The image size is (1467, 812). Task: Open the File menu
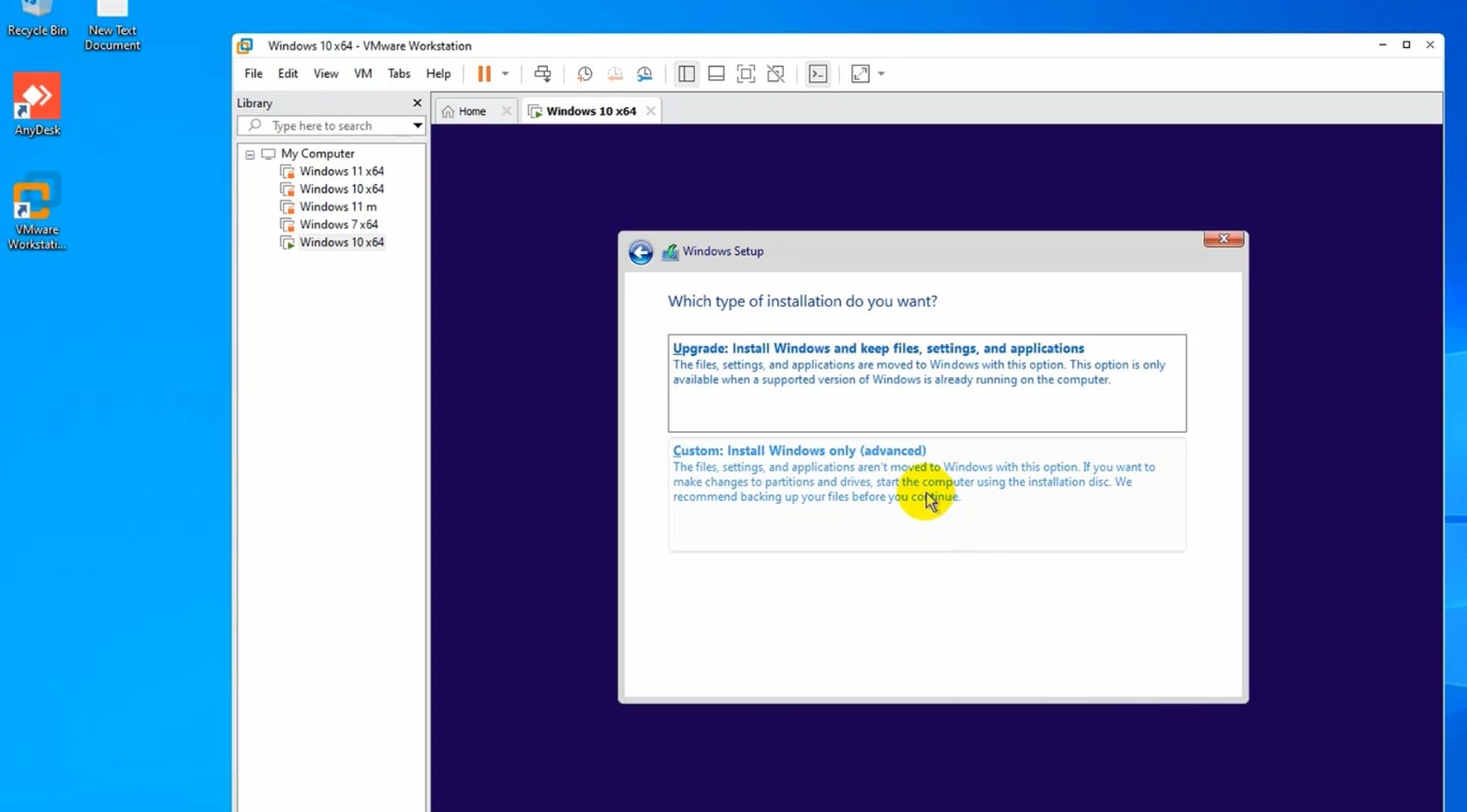(253, 73)
